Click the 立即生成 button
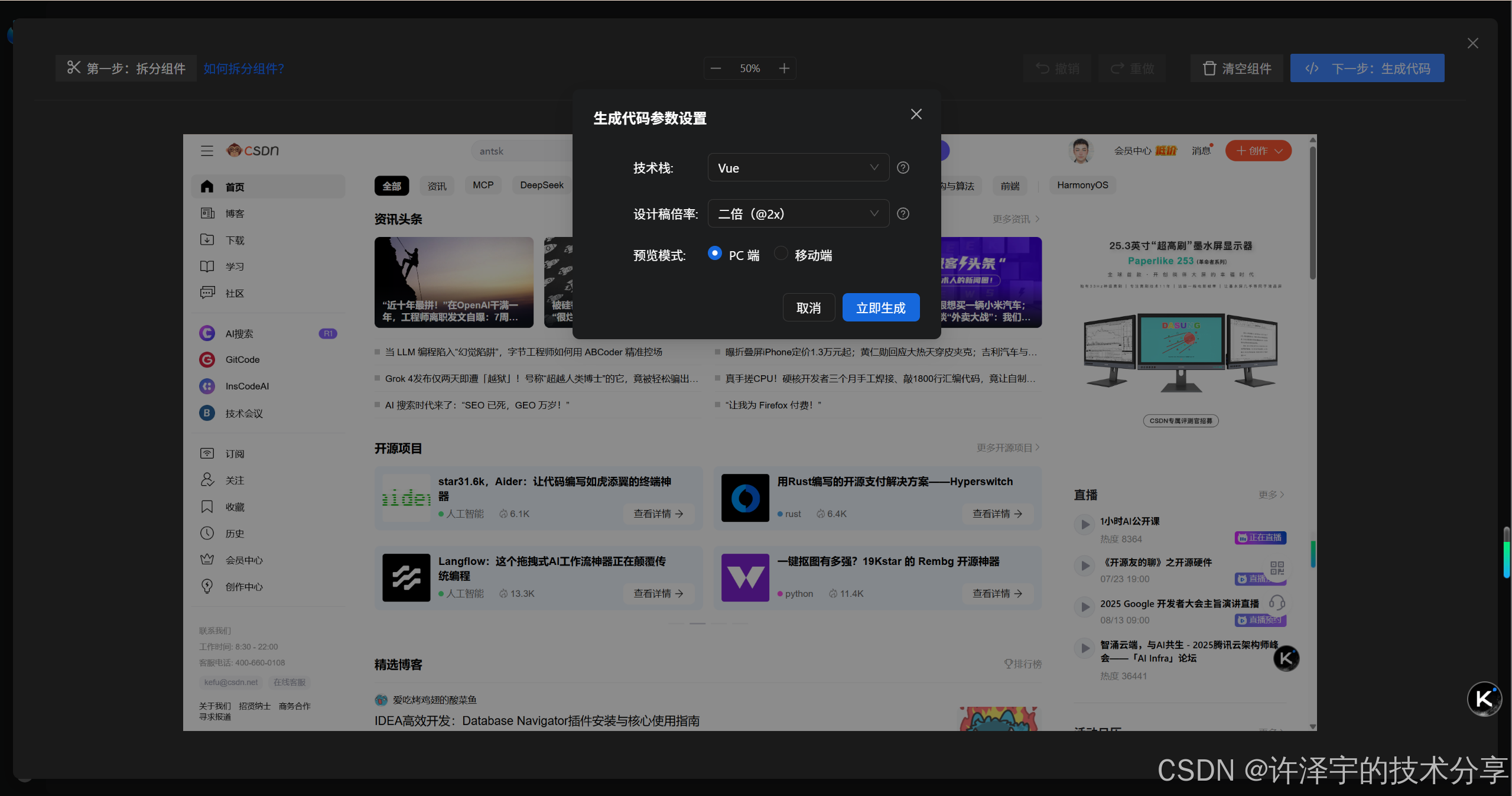1512x796 pixels. coord(880,307)
